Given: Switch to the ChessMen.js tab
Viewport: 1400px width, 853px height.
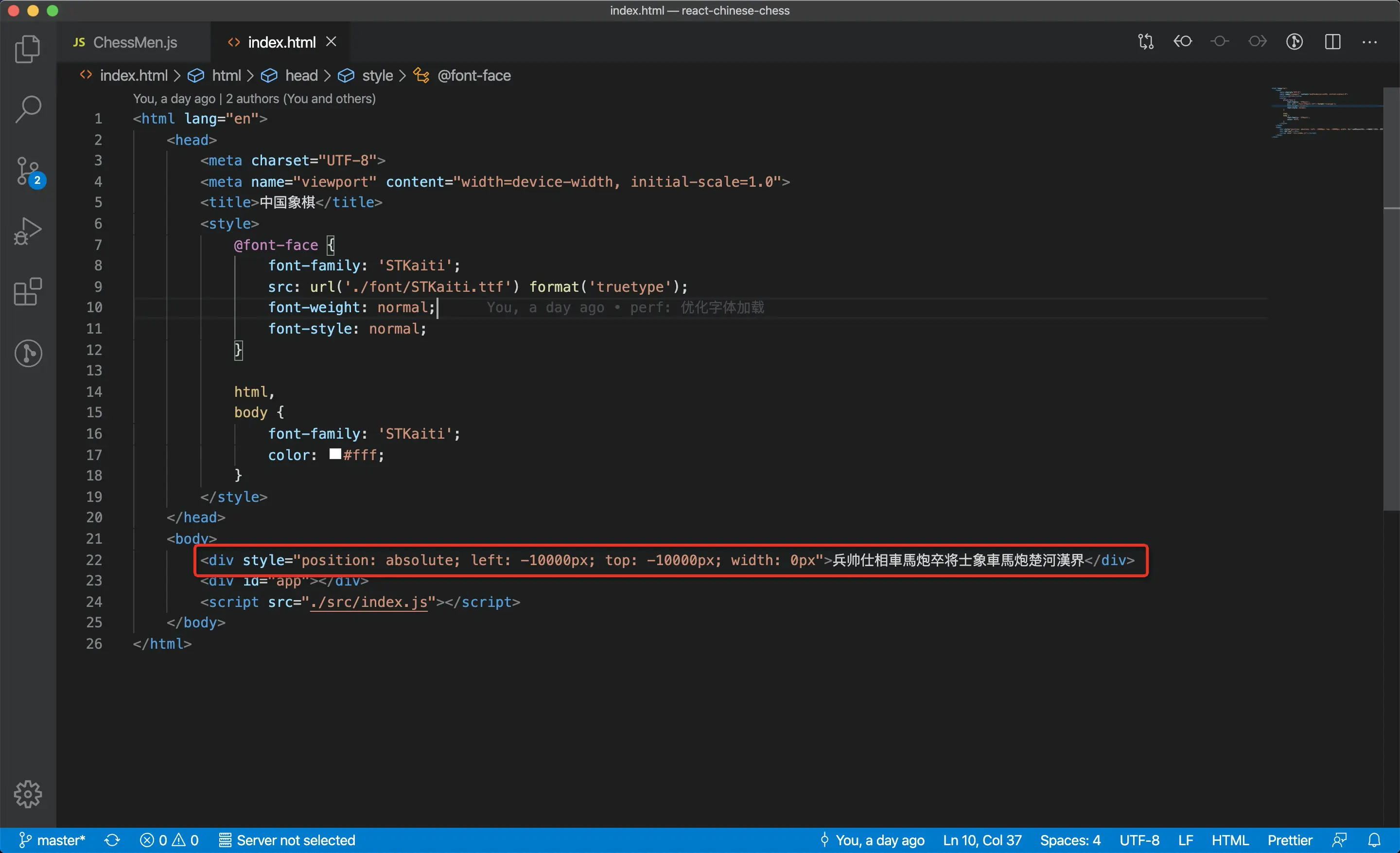Looking at the screenshot, I should 135,43.
